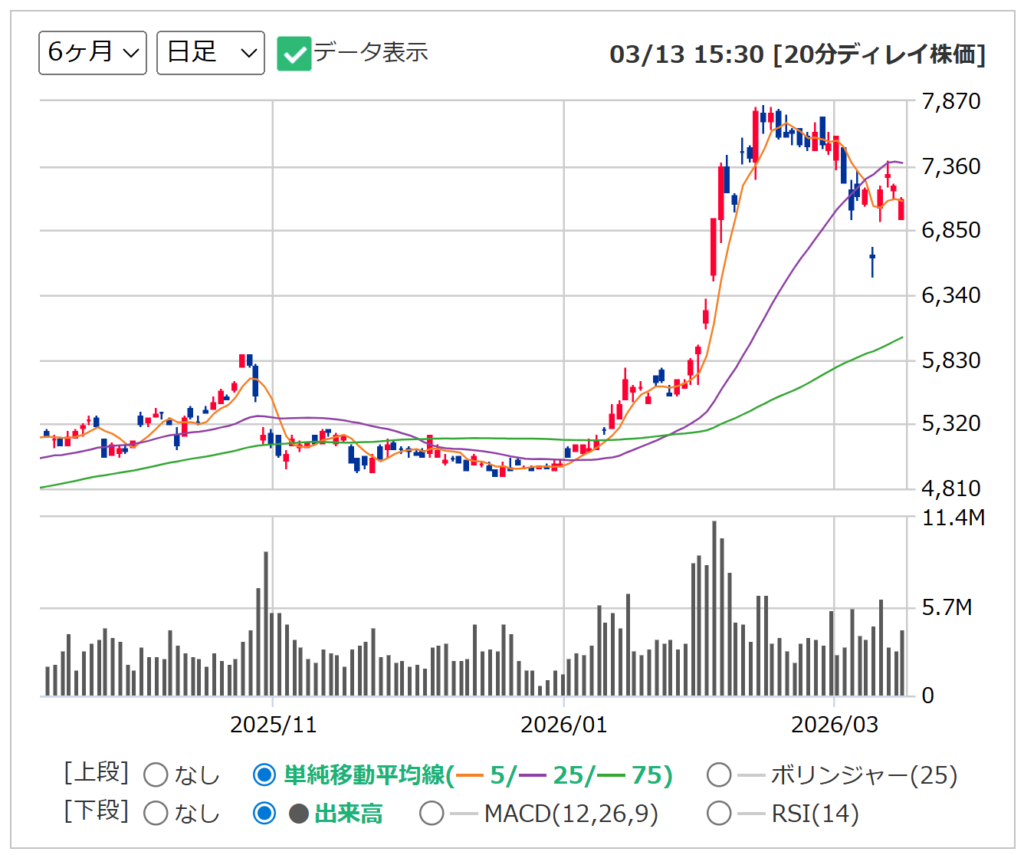Enable the ボリンジャー(25) overlay radio

coord(719,775)
